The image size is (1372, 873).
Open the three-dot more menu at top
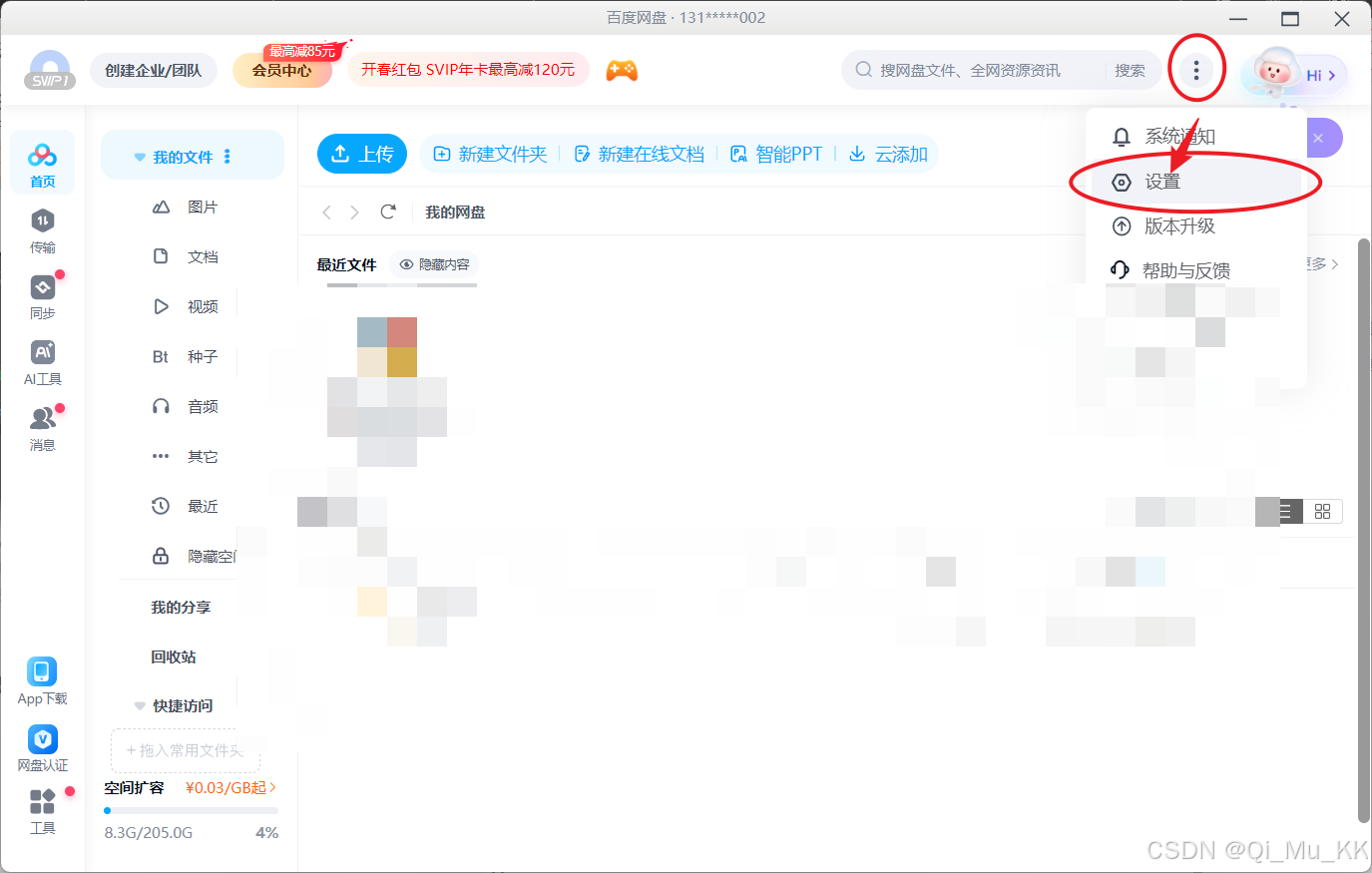tap(1195, 70)
